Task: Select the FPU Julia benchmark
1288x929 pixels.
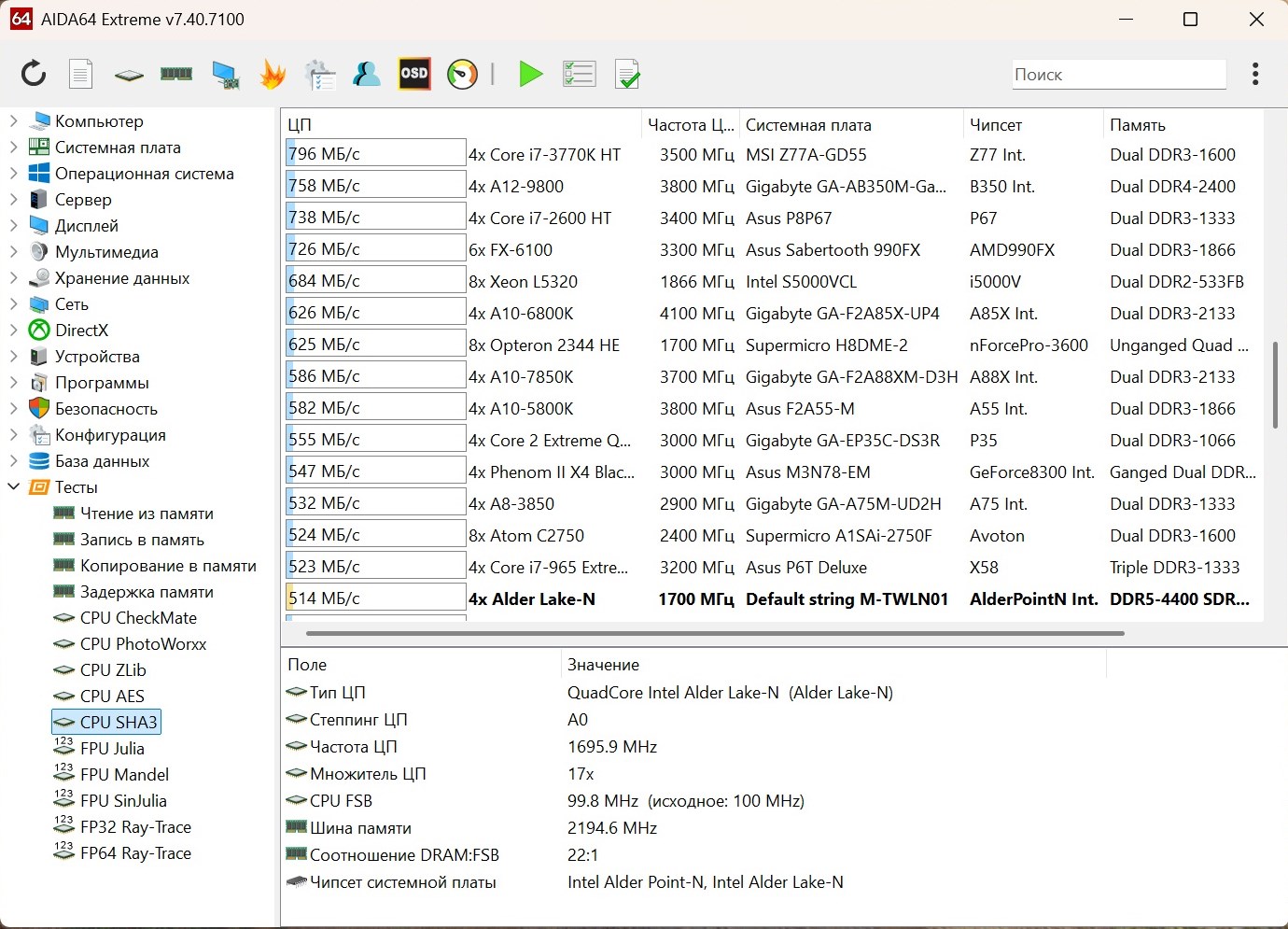Action: coord(112,748)
